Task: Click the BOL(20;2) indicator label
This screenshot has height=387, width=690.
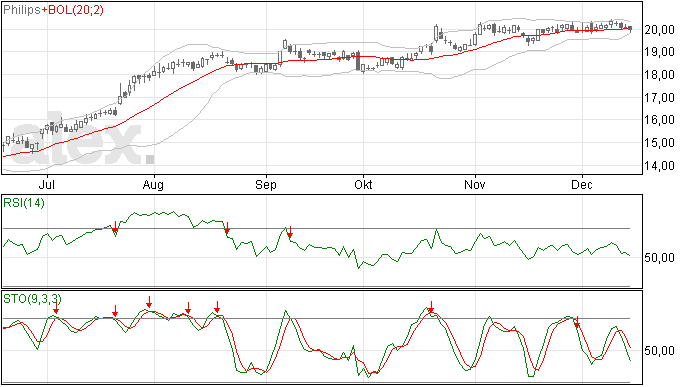Action: point(76,10)
